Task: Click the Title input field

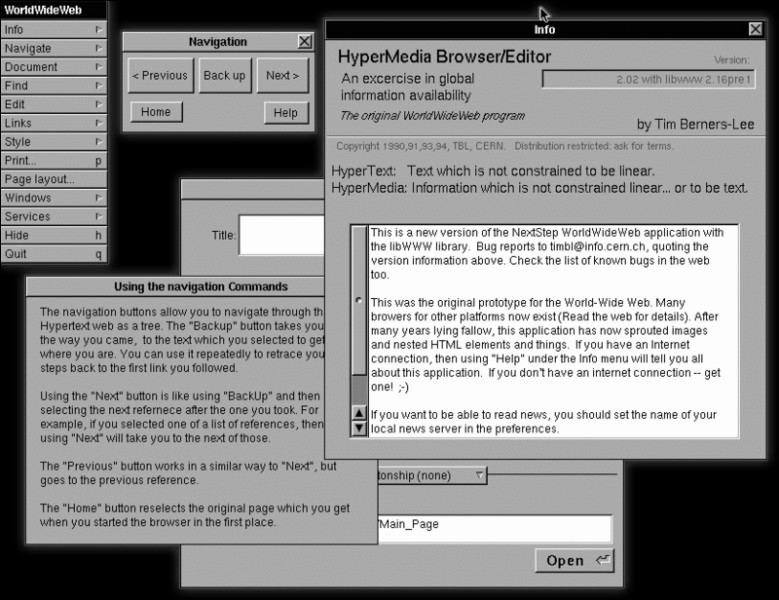Action: tap(282, 235)
